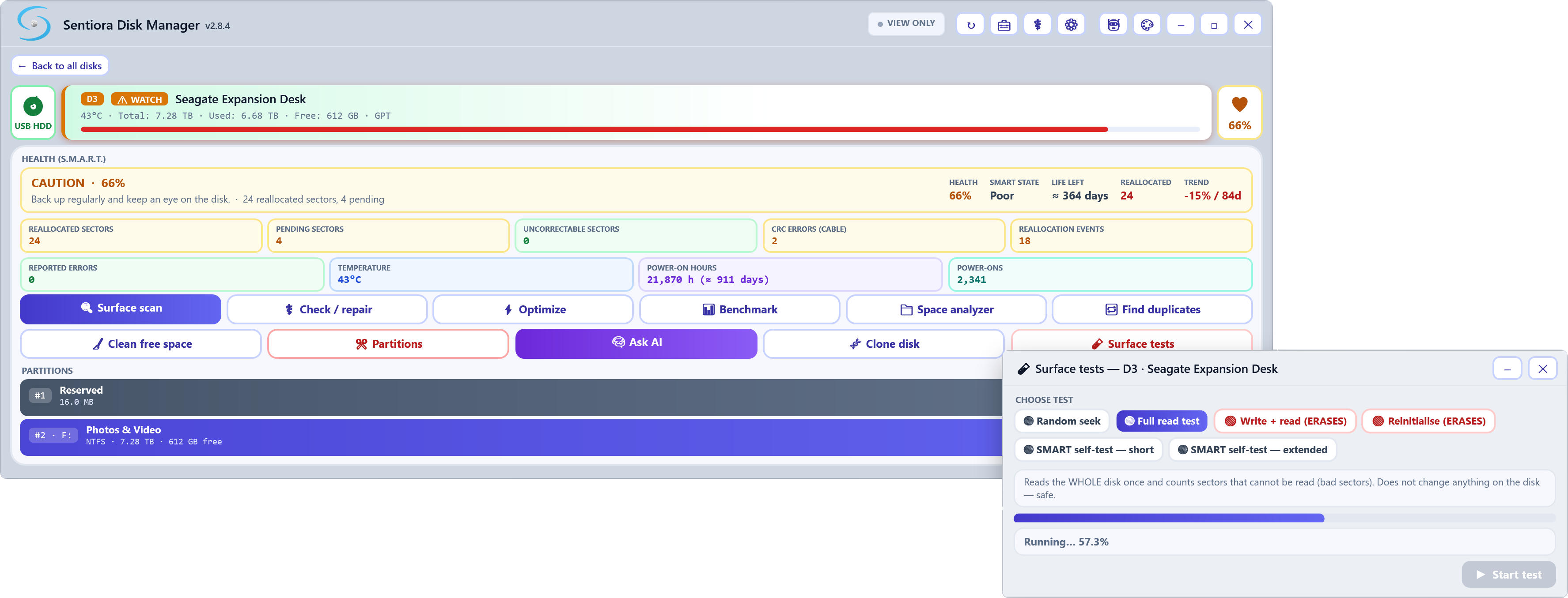Click the Reallocated Sectors 24 card
Viewport: 1568px width, 598px height.
140,235
